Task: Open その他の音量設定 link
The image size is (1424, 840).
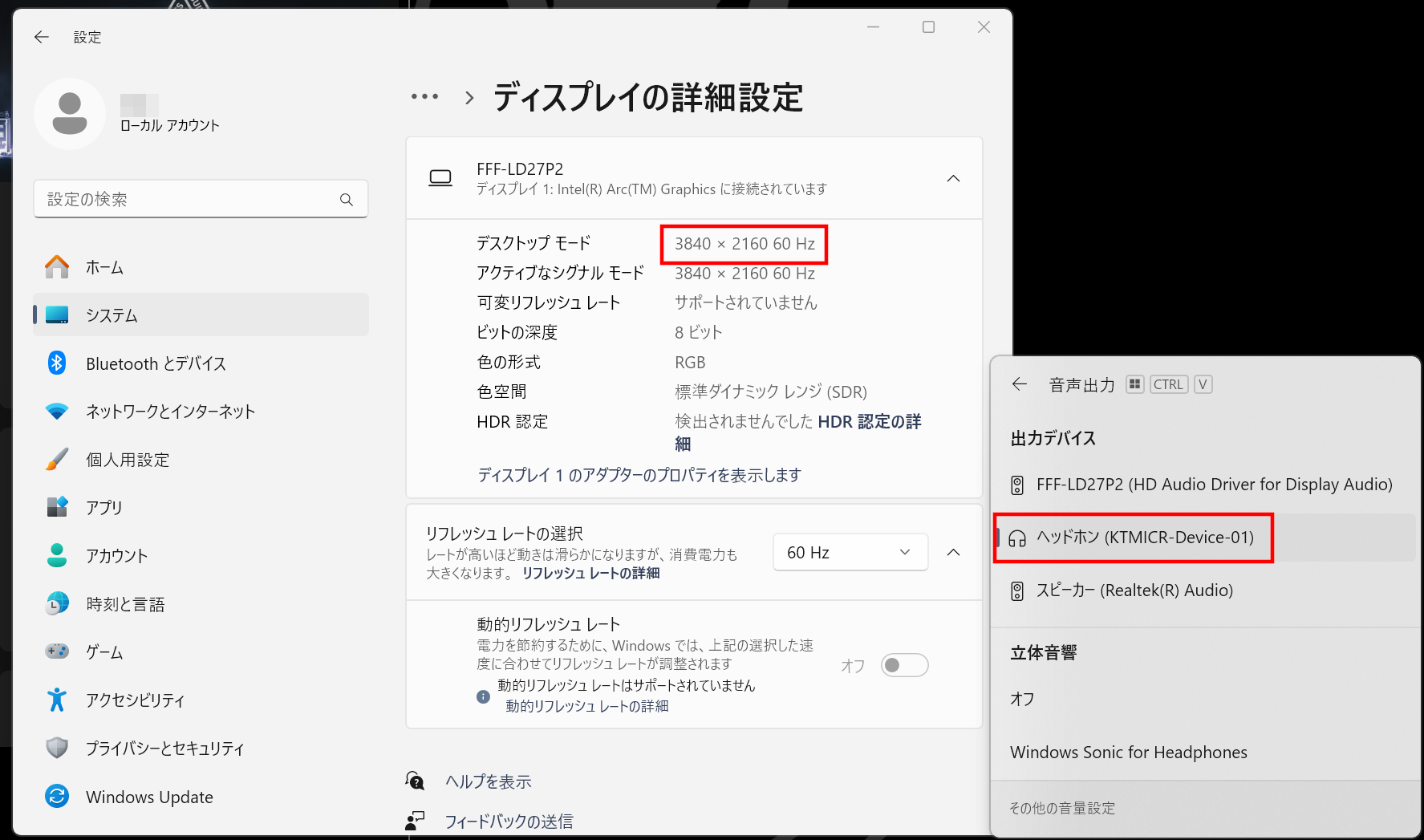Action: [x=1061, y=808]
